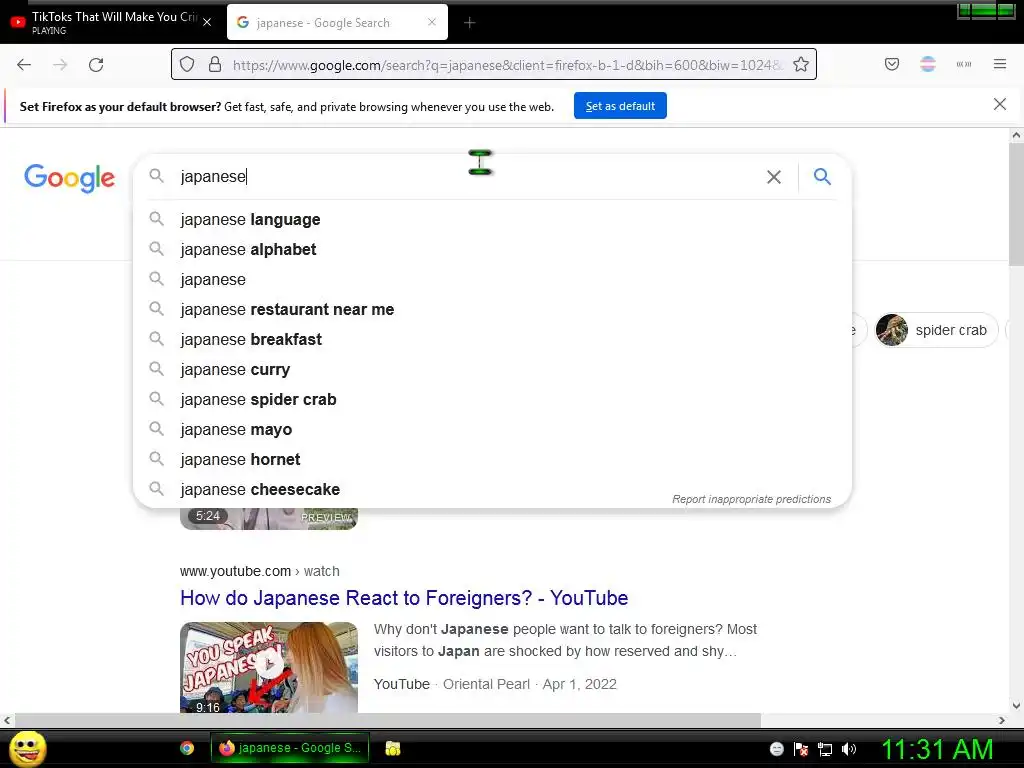The image size is (1024, 768).
Task: Click the round tray icon left of flag
Action: 776,749
